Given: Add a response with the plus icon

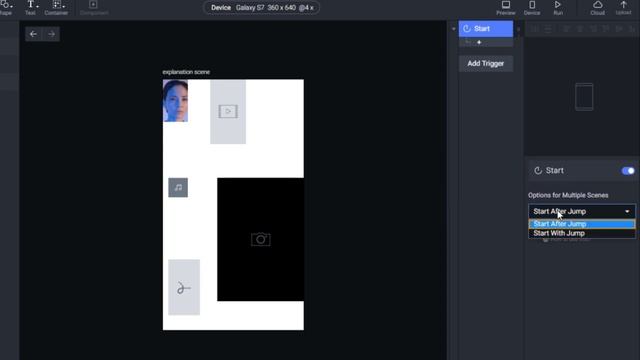Looking at the screenshot, I should [x=479, y=42].
